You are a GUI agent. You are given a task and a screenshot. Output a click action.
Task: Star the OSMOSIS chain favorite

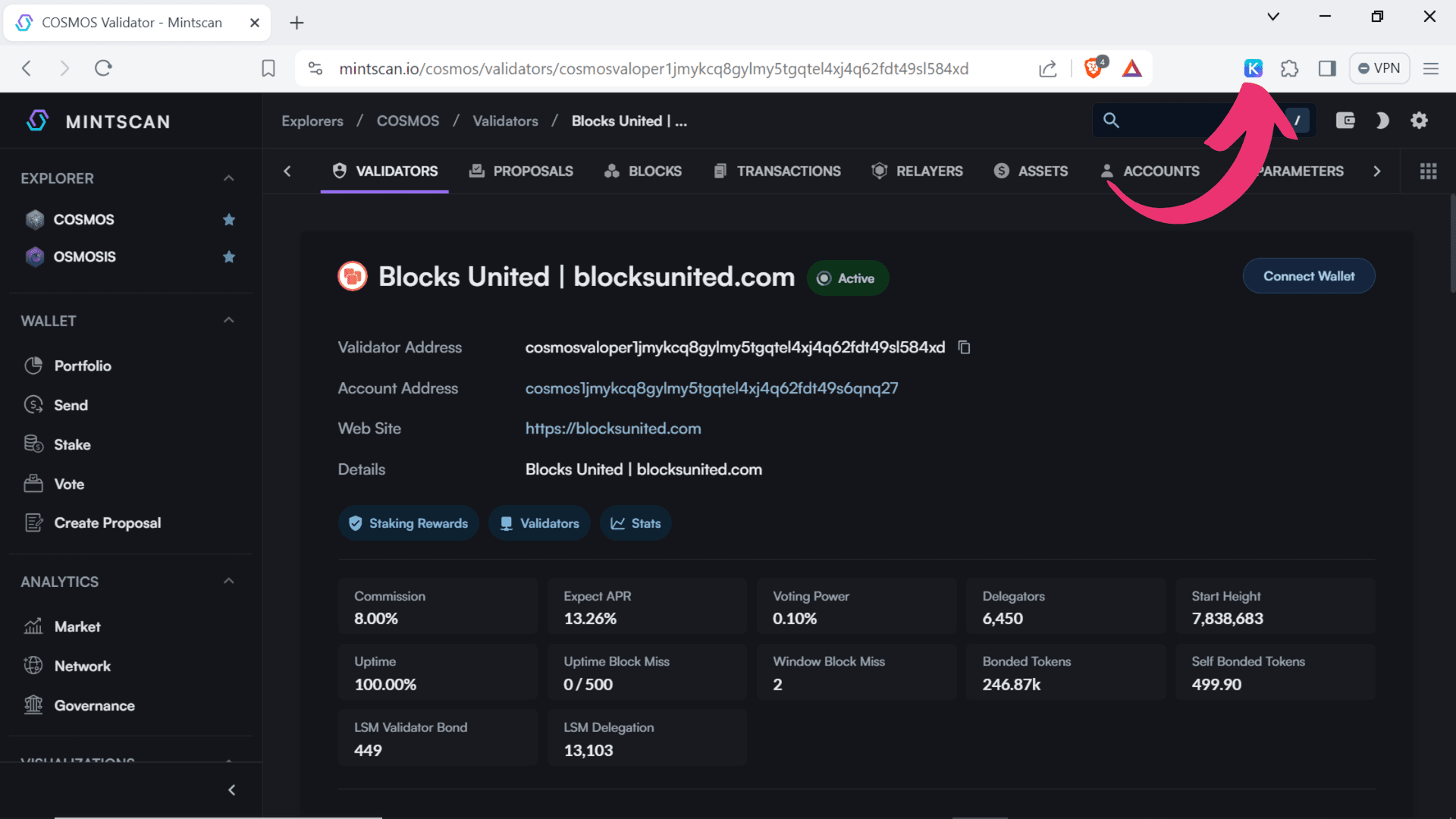click(x=229, y=257)
